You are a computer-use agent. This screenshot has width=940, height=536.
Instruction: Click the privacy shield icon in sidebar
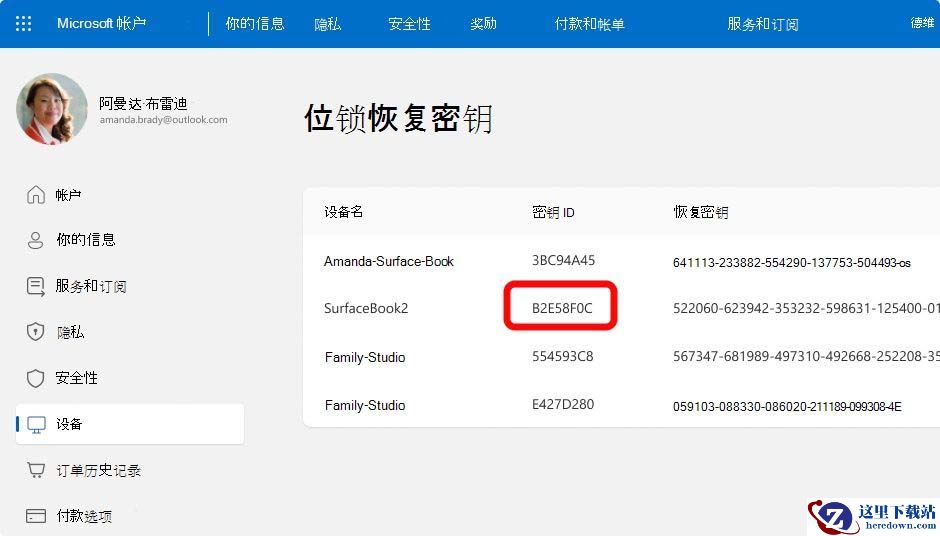(x=35, y=332)
